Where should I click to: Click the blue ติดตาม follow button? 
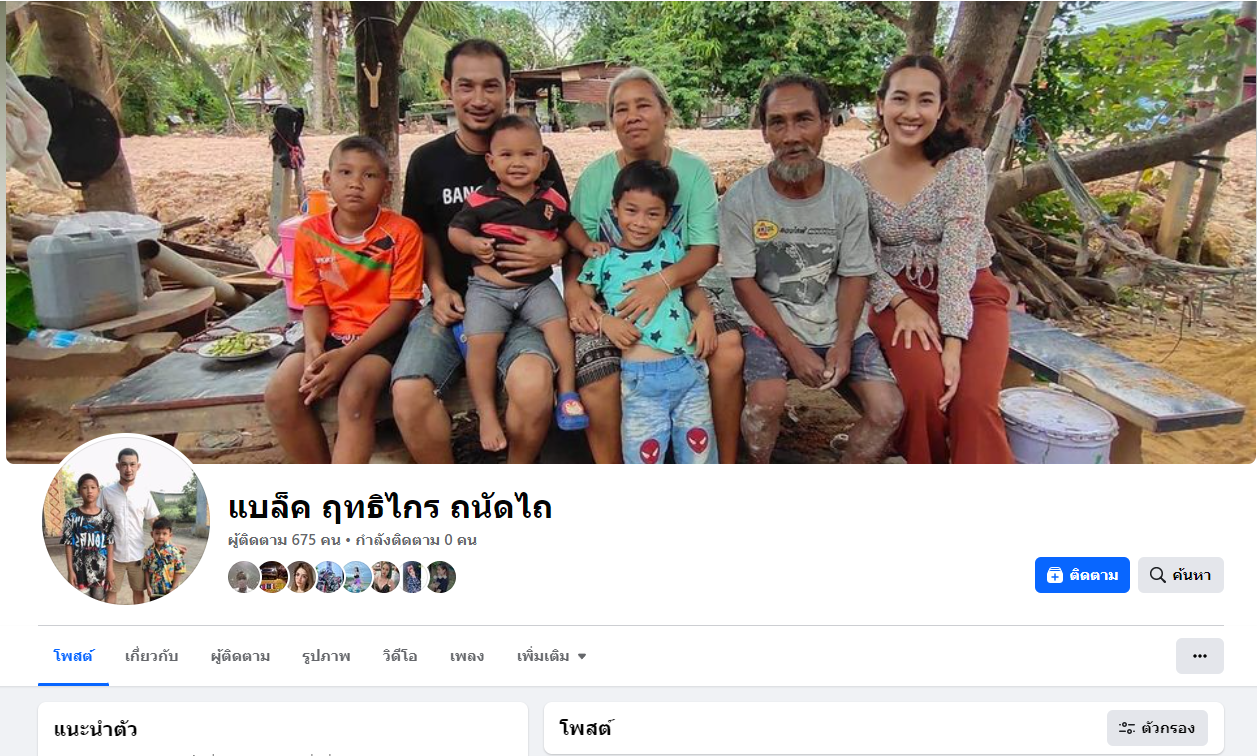(x=1082, y=575)
